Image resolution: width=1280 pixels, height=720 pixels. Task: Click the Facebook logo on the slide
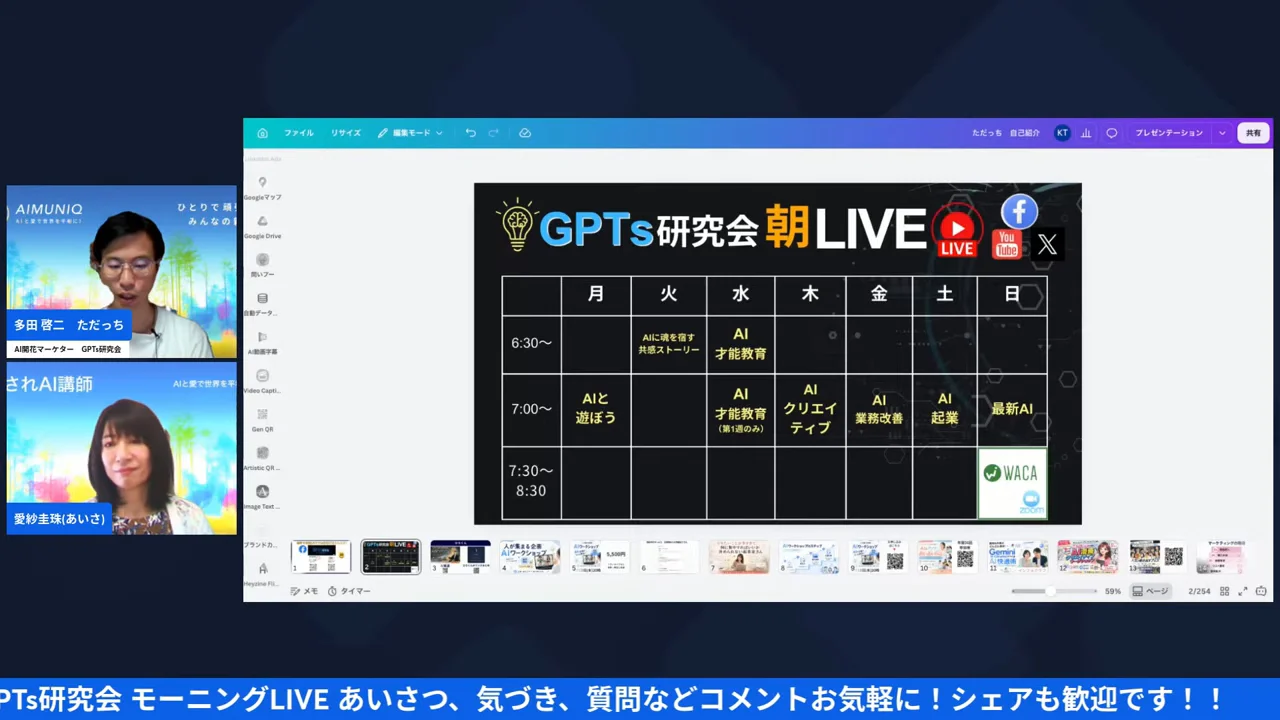(1019, 211)
